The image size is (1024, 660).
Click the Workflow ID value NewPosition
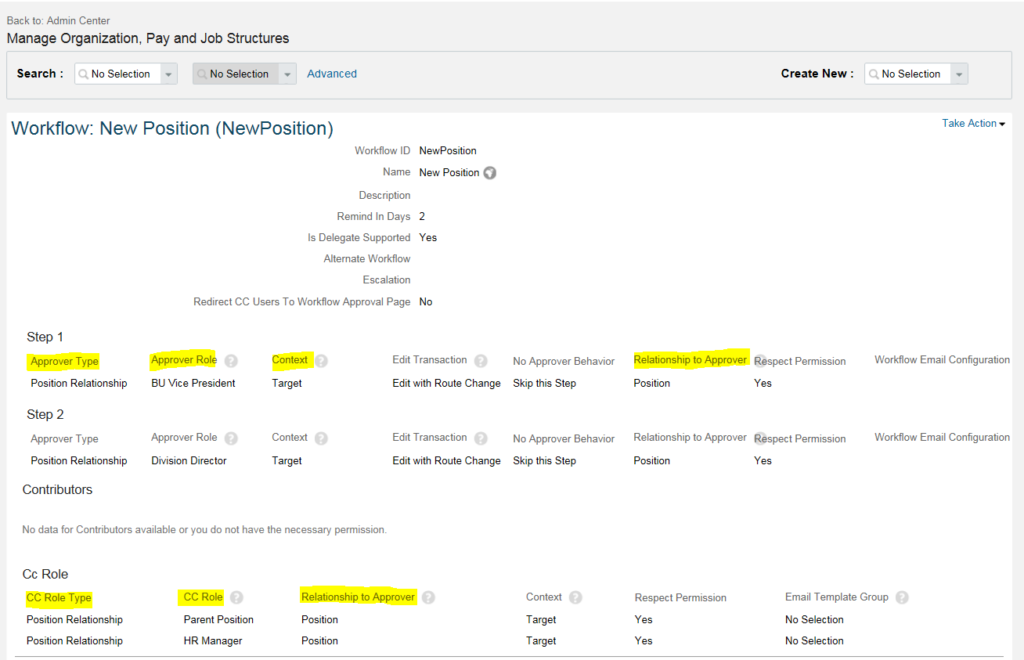tap(447, 151)
